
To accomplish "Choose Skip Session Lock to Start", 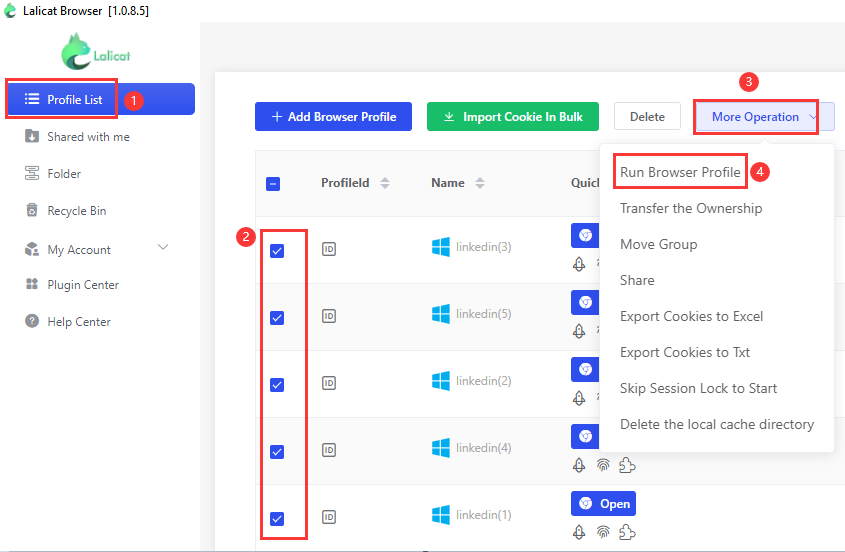I will coord(698,388).
